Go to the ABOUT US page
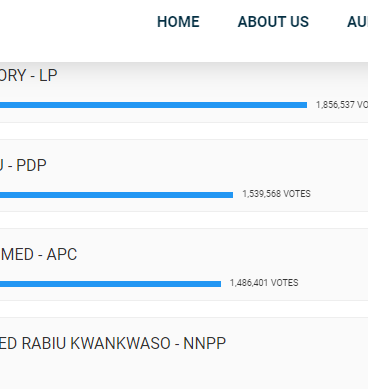The height and width of the screenshot is (389, 368). [273, 22]
